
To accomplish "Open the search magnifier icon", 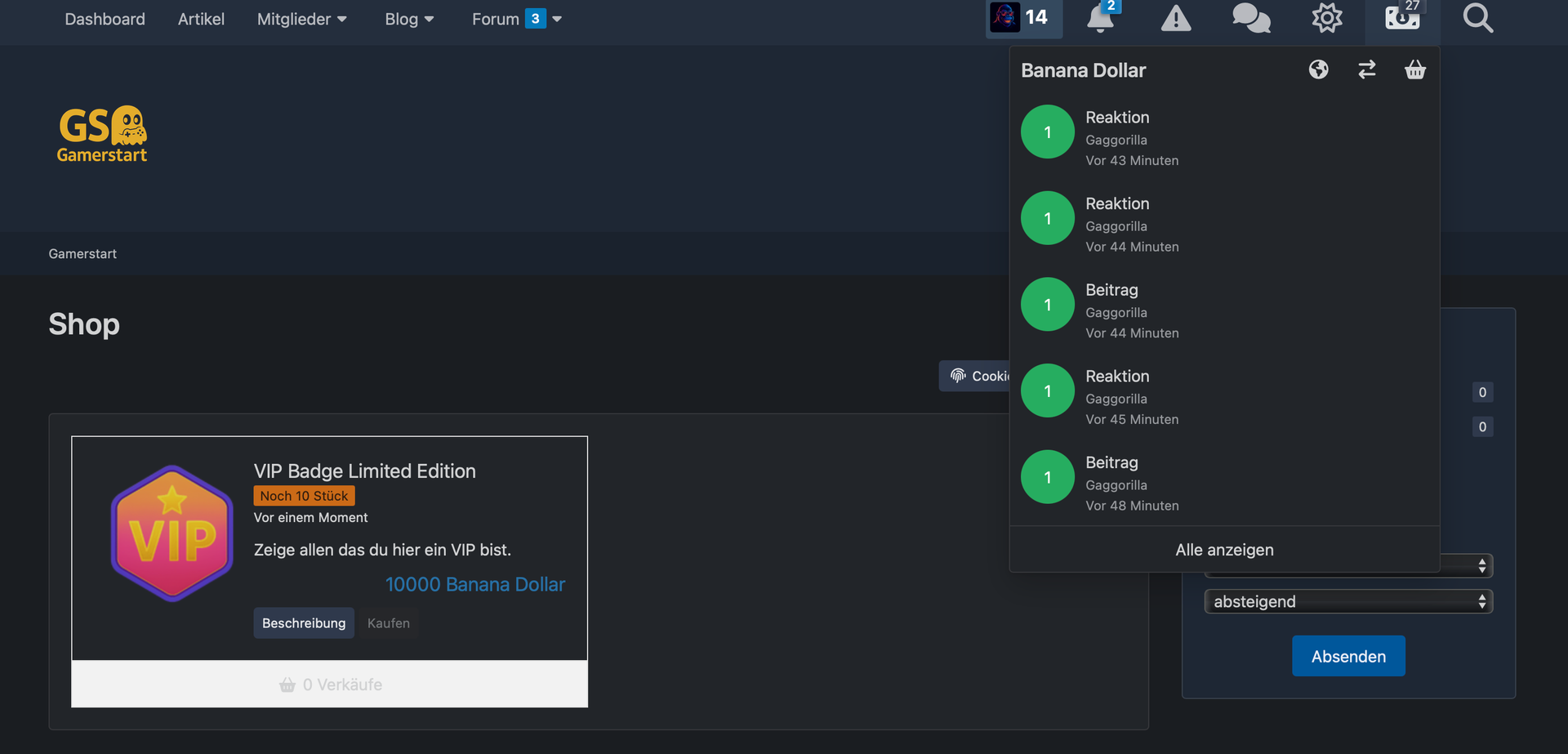I will [1477, 18].
